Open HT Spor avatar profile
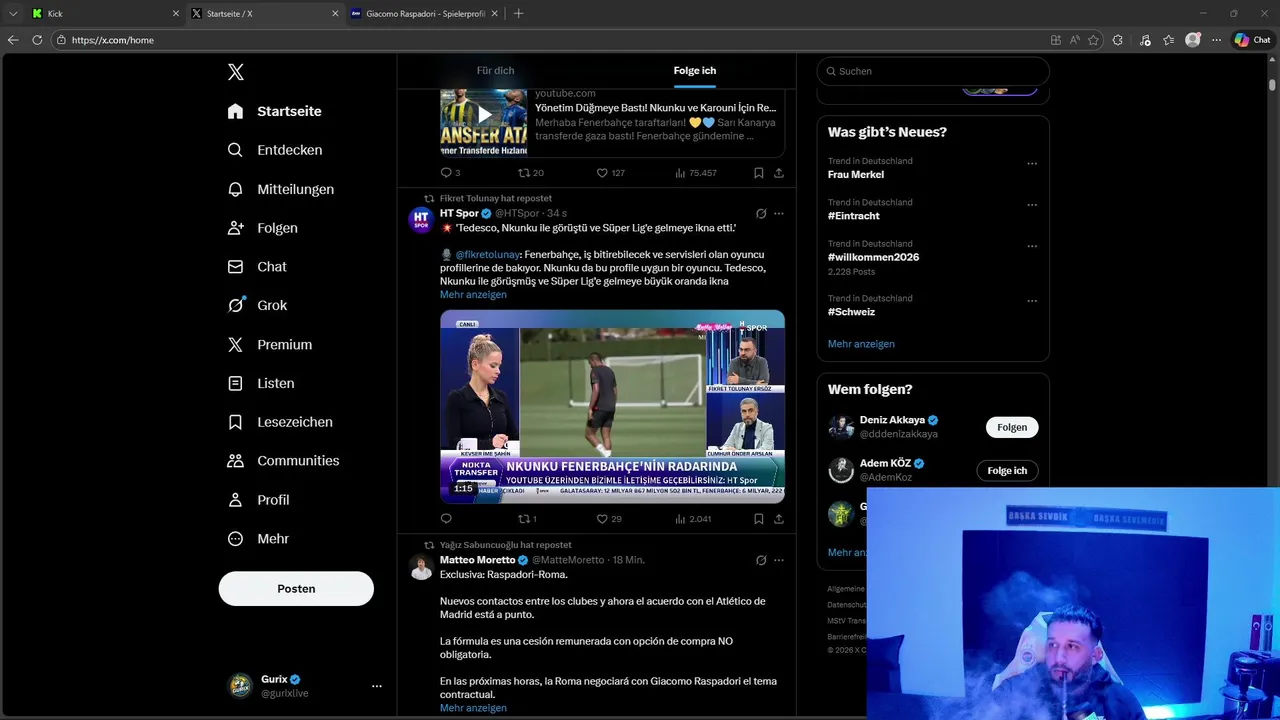This screenshot has width=1280, height=720. coord(421,219)
